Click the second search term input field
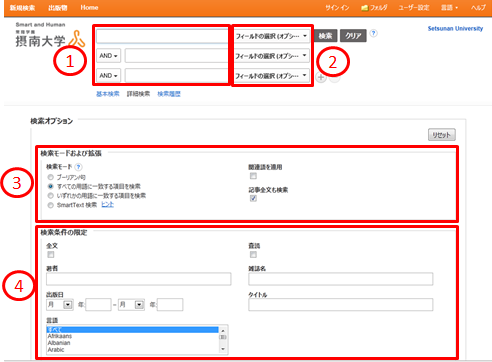This screenshot has height=362, width=492. pos(177,56)
